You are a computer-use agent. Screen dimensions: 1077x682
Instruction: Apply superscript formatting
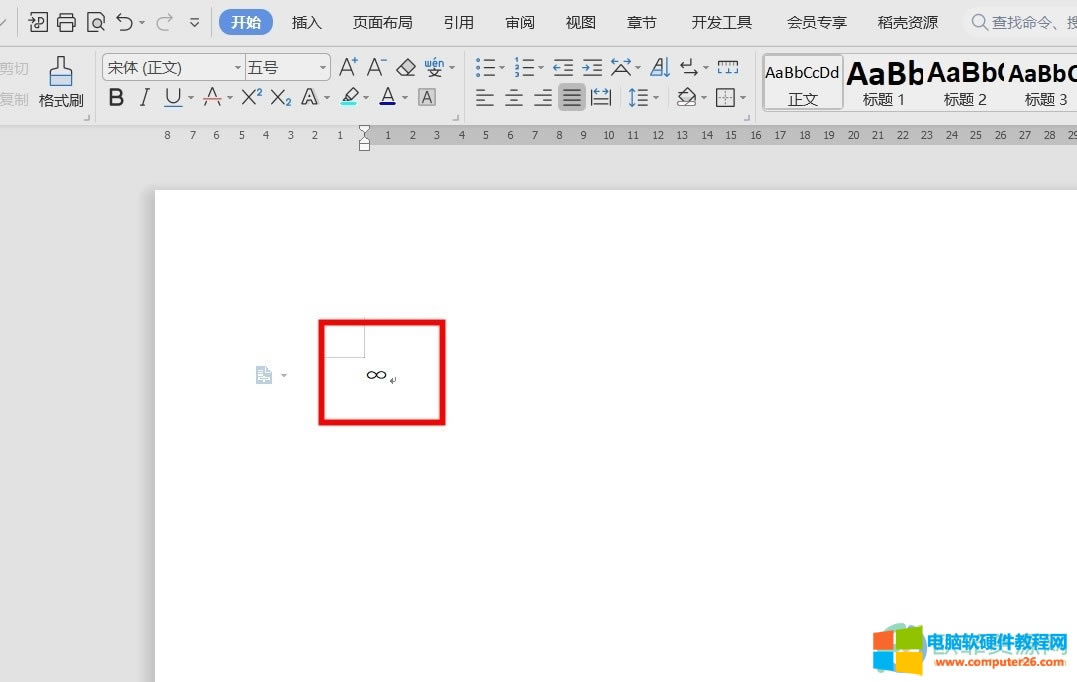tap(251, 97)
